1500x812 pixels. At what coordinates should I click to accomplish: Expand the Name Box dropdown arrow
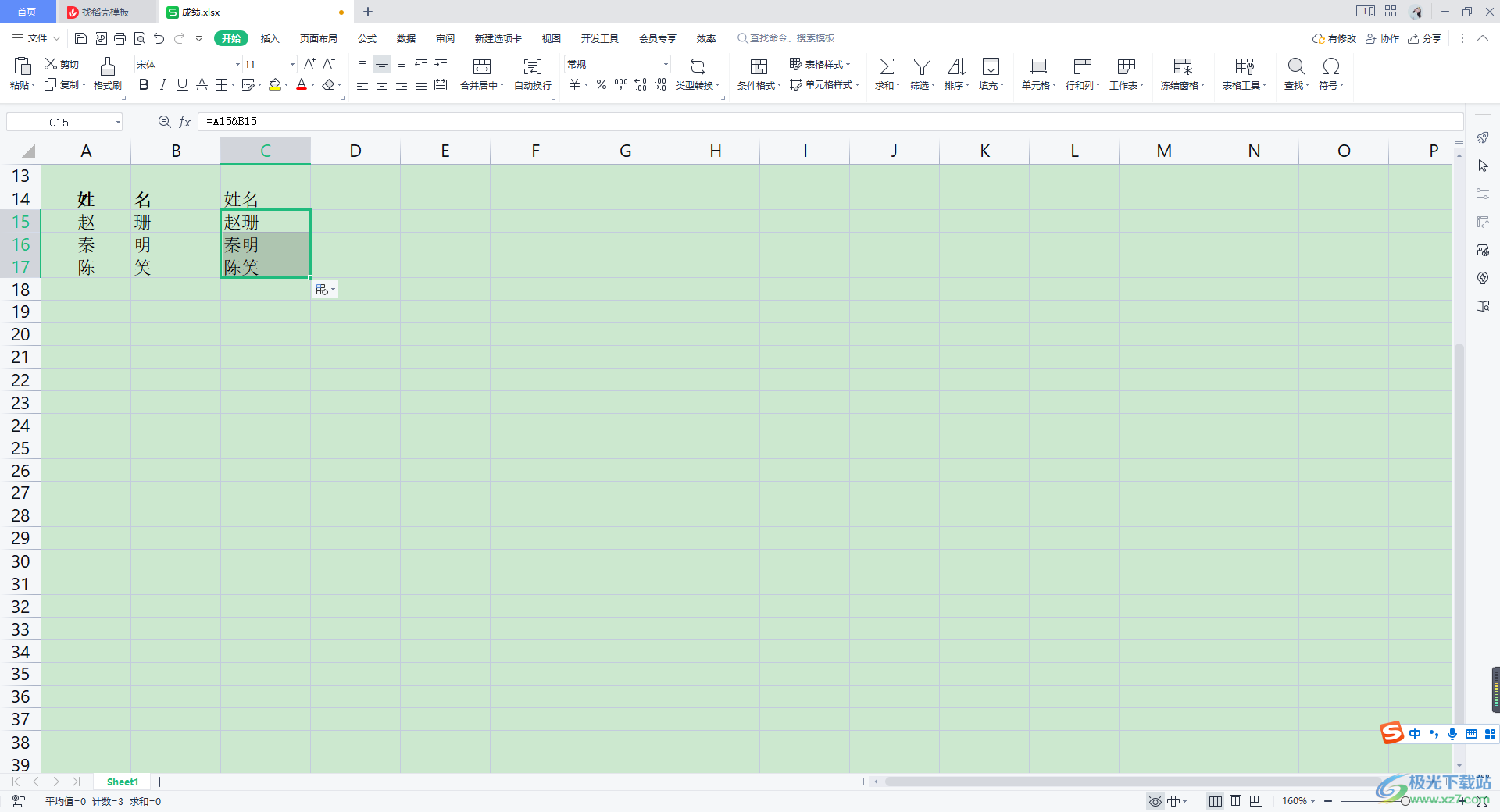click(x=118, y=122)
